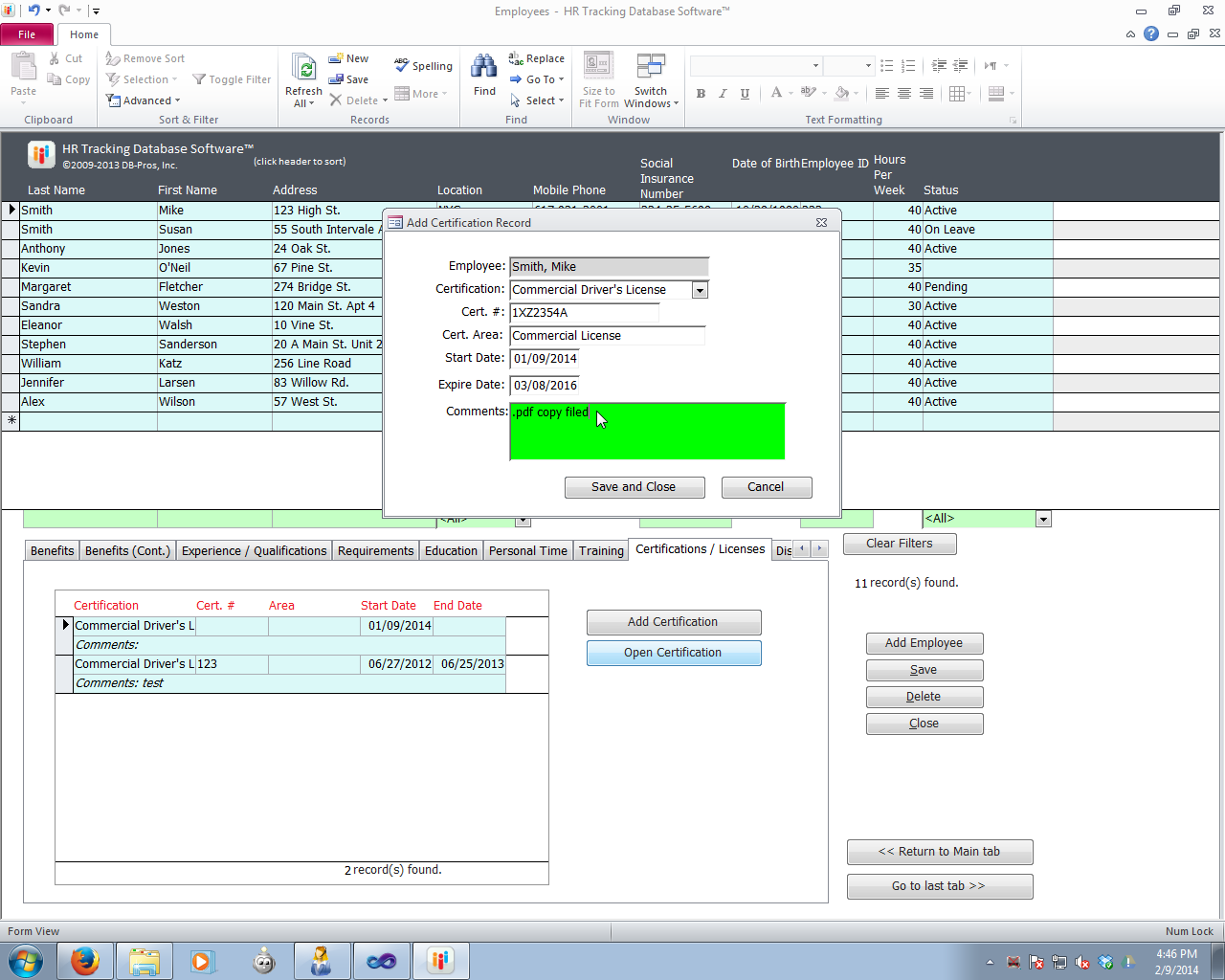Click the Start Date field in dialog
This screenshot has width=1225, height=980.
click(544, 359)
